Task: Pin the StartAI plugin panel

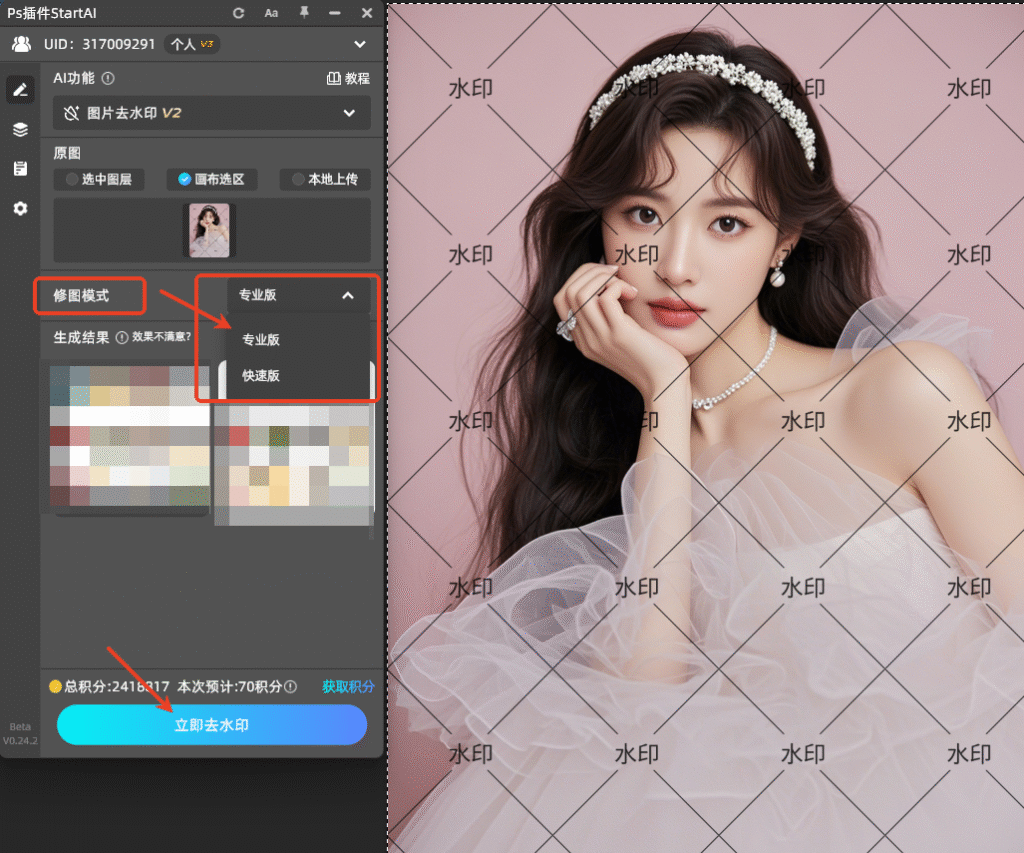Action: pyautogui.click(x=304, y=12)
